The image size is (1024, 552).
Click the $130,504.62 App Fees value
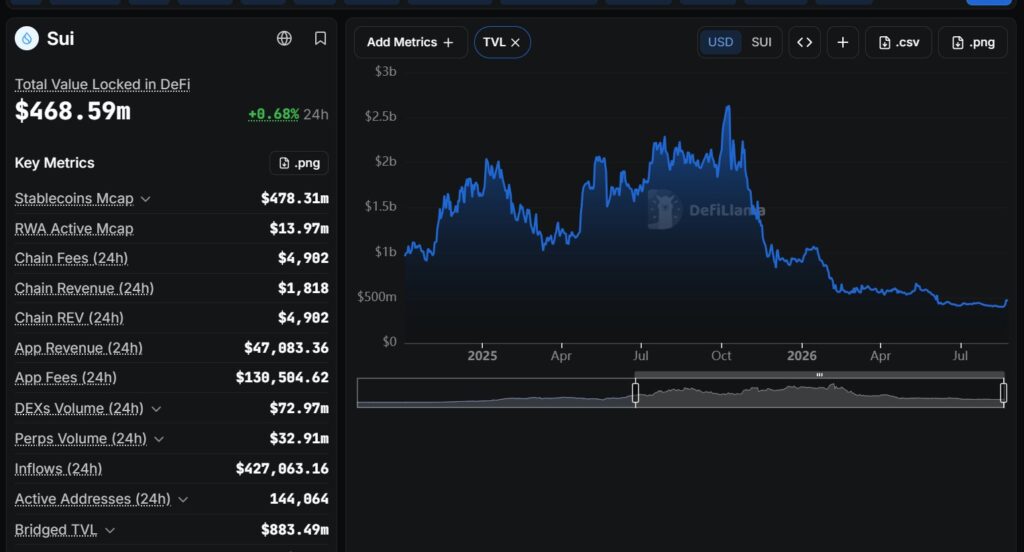282,378
